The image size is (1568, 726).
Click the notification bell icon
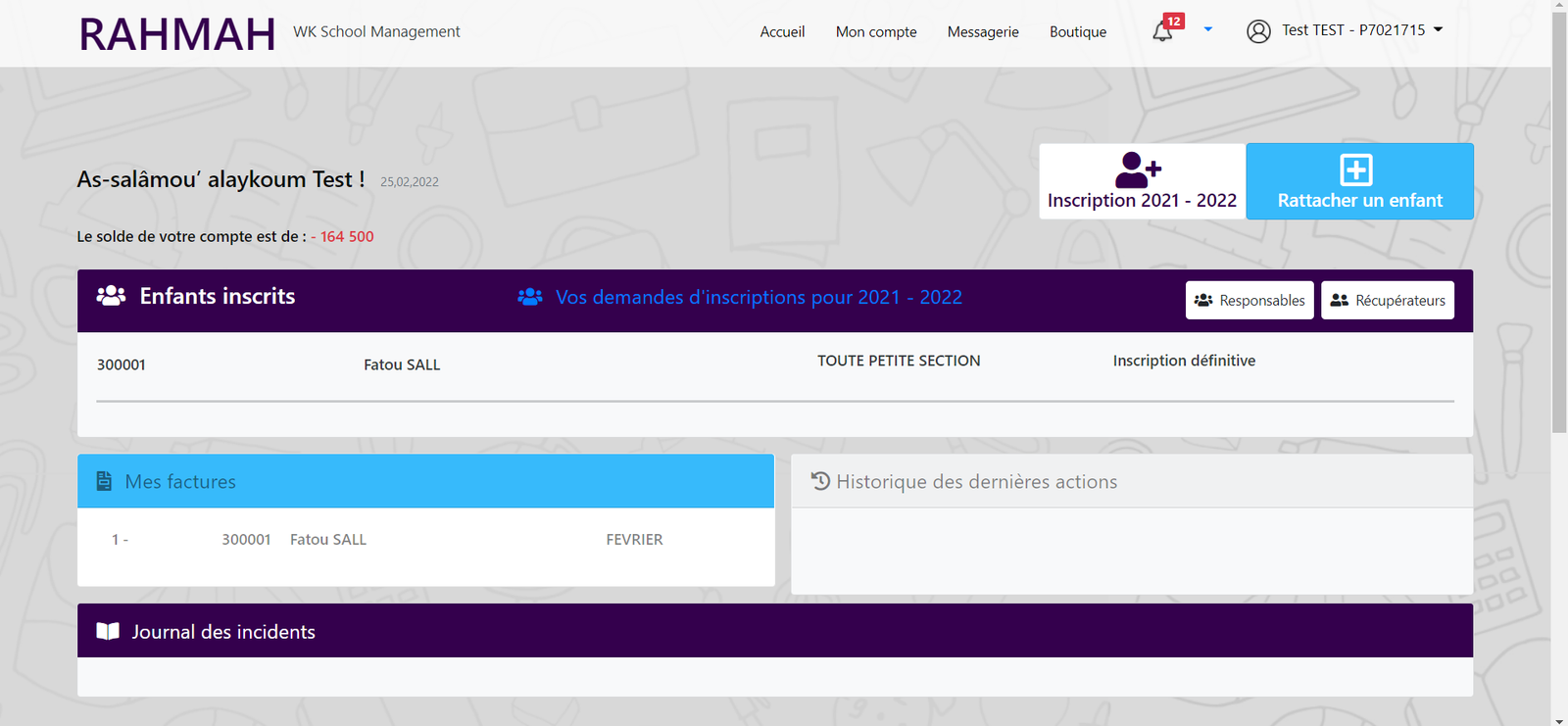(x=1162, y=31)
